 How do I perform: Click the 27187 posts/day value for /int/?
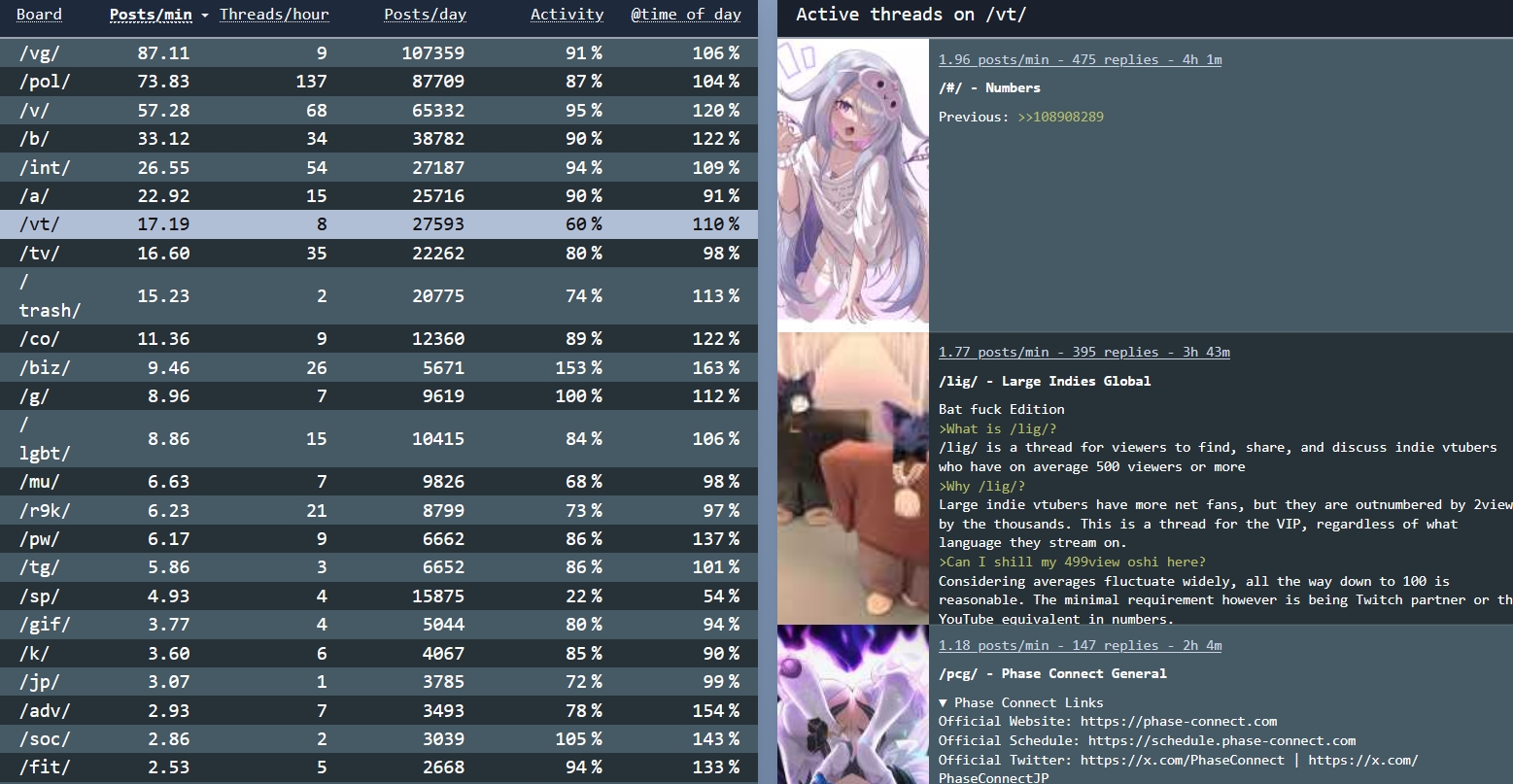(x=438, y=168)
